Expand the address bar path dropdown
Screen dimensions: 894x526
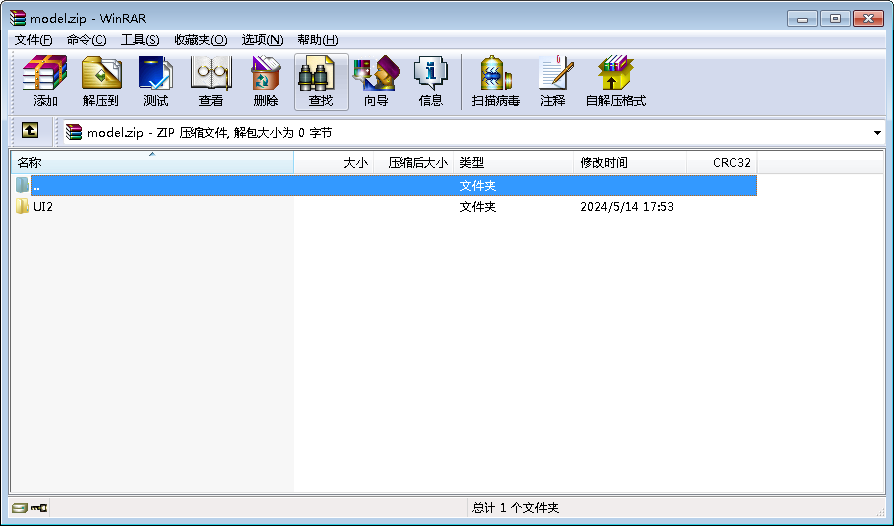click(877, 132)
